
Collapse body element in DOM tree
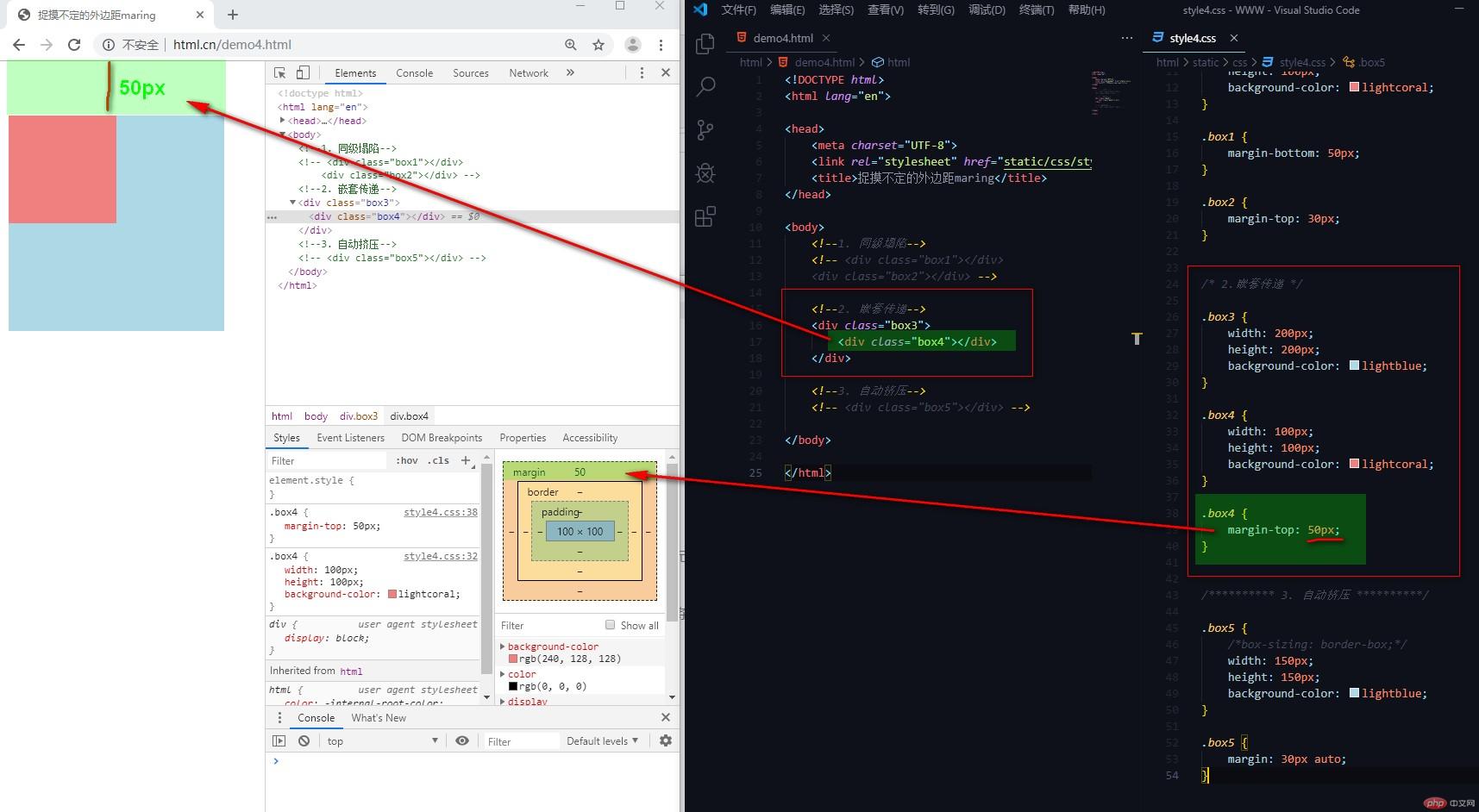click(283, 134)
